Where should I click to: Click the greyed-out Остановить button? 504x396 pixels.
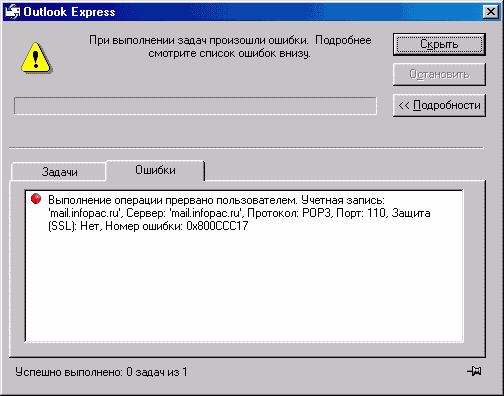coord(439,74)
